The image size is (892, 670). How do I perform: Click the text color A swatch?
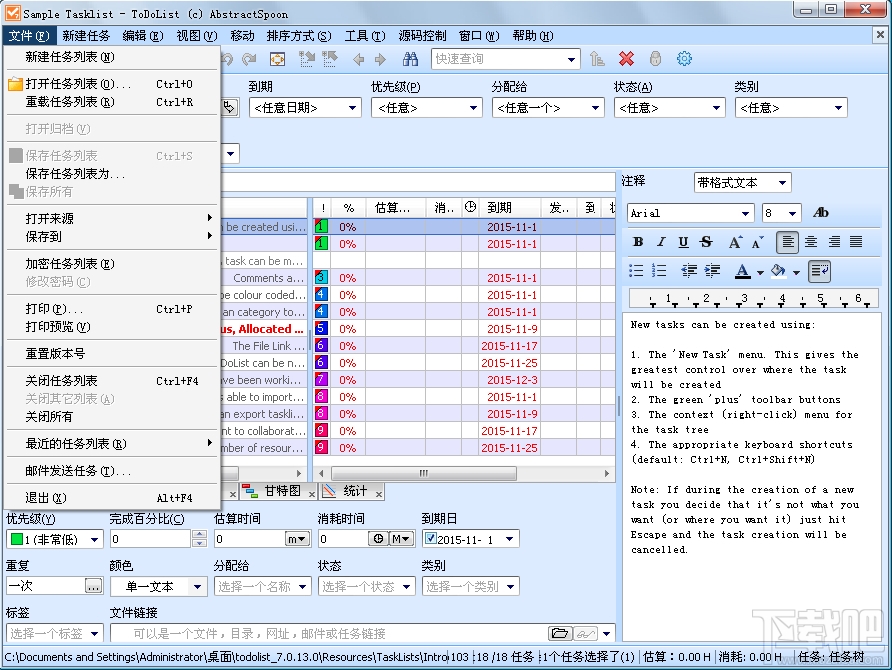[x=742, y=271]
